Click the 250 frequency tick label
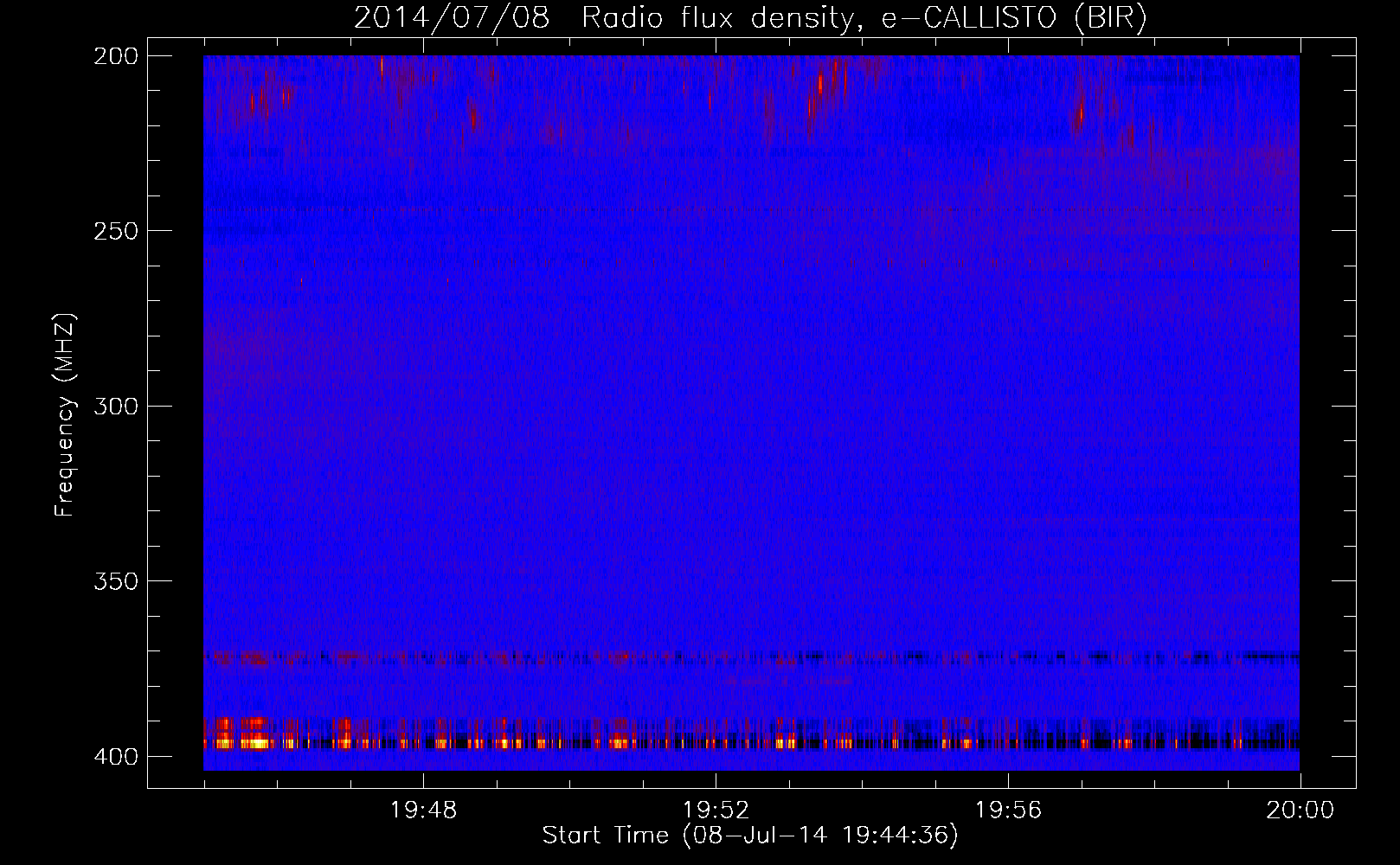This screenshot has width=1400, height=865. coord(116,231)
